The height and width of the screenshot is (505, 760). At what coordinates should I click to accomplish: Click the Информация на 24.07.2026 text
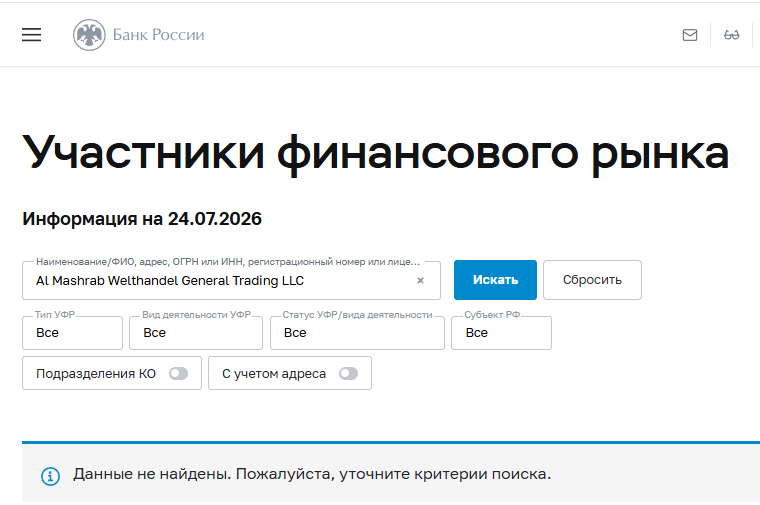(142, 219)
